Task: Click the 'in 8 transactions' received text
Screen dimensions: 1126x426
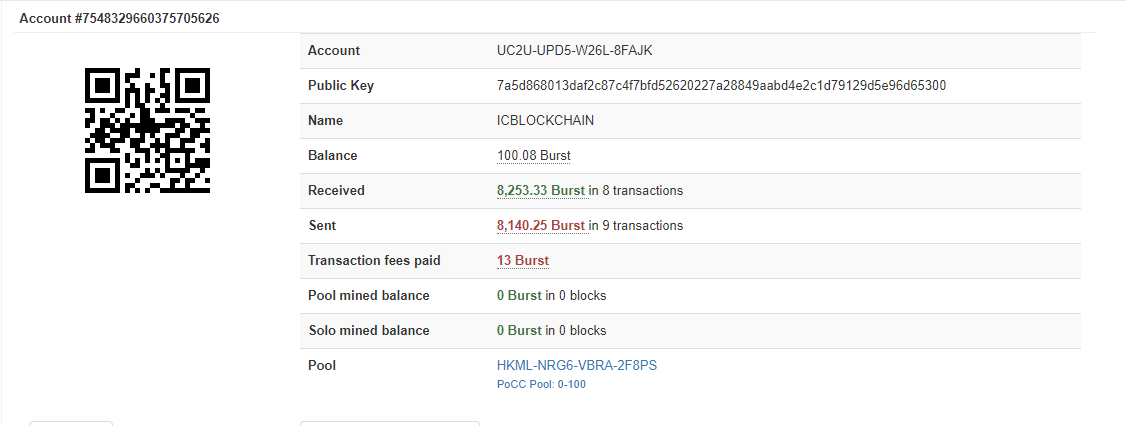Action: [636, 191]
